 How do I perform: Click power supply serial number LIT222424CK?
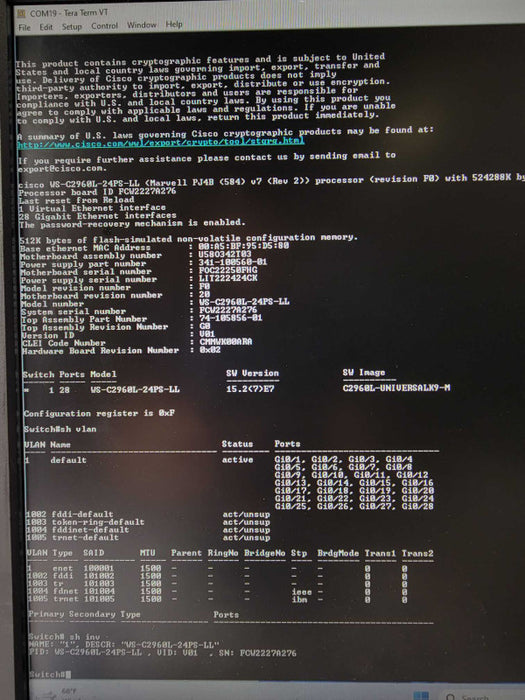click(228, 278)
